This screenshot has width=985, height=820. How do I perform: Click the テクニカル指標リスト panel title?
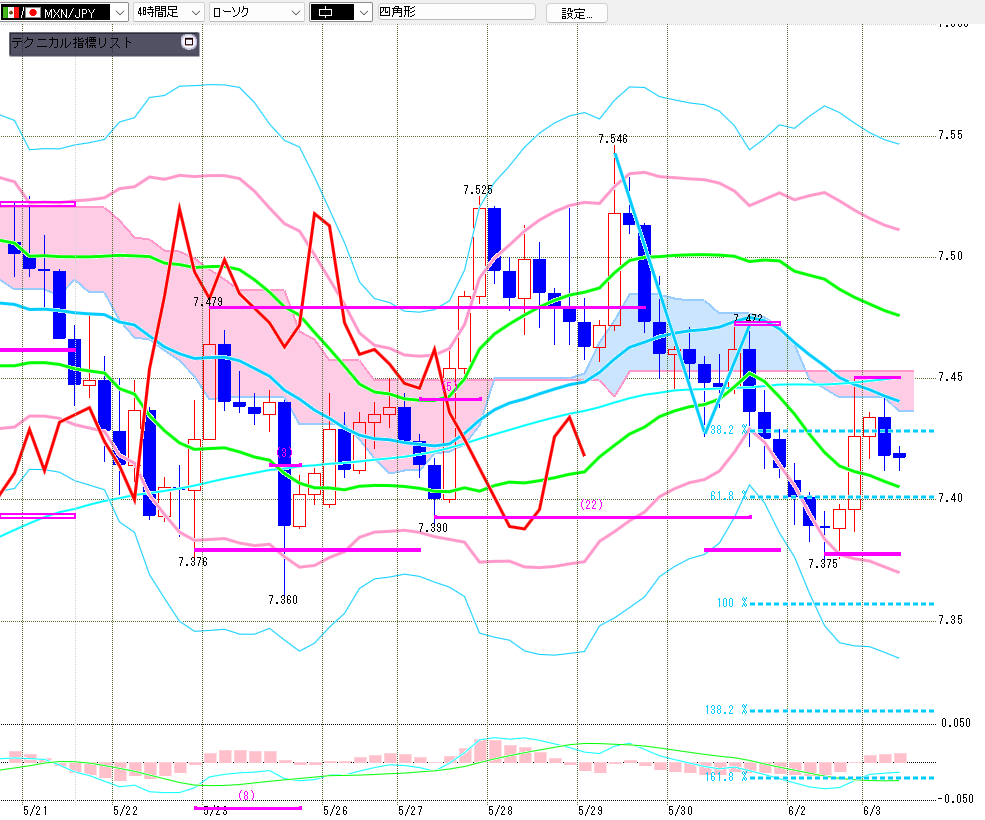click(x=72, y=43)
